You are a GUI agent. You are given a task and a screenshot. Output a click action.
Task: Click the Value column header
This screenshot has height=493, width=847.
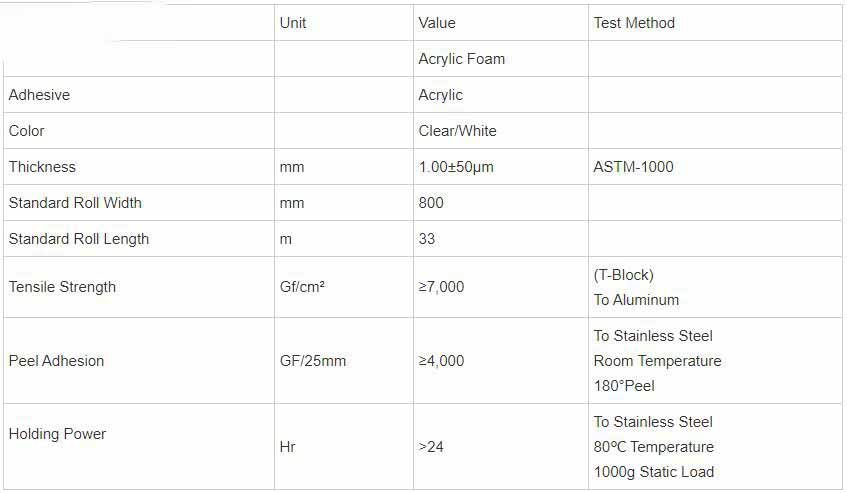pyautogui.click(x=436, y=23)
